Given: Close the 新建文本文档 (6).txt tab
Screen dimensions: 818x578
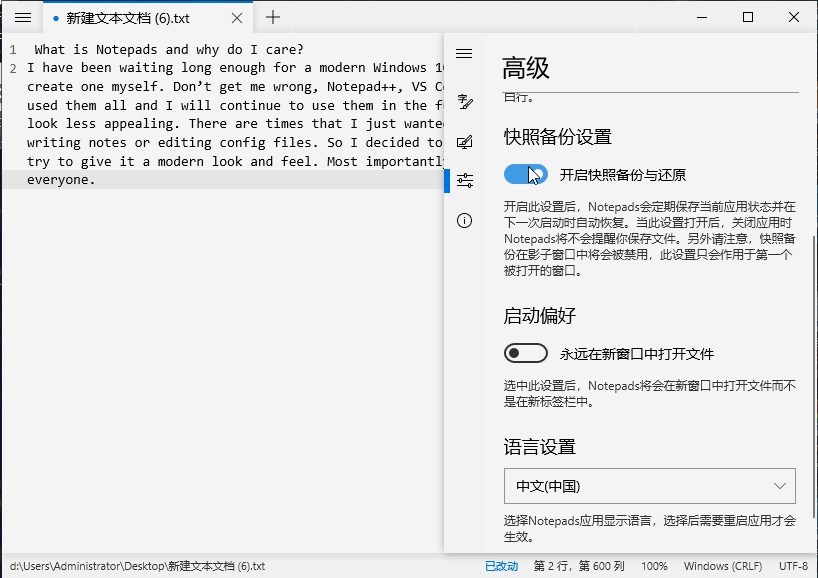Looking at the screenshot, I should (x=236, y=17).
